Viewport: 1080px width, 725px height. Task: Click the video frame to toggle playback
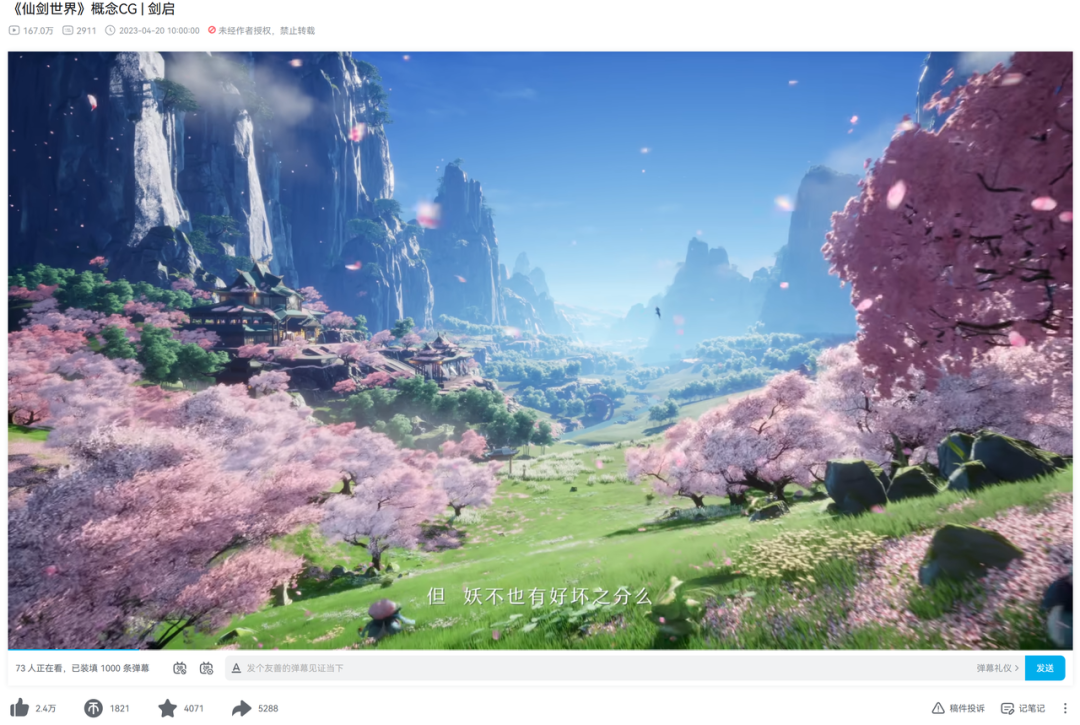pyautogui.click(x=540, y=350)
